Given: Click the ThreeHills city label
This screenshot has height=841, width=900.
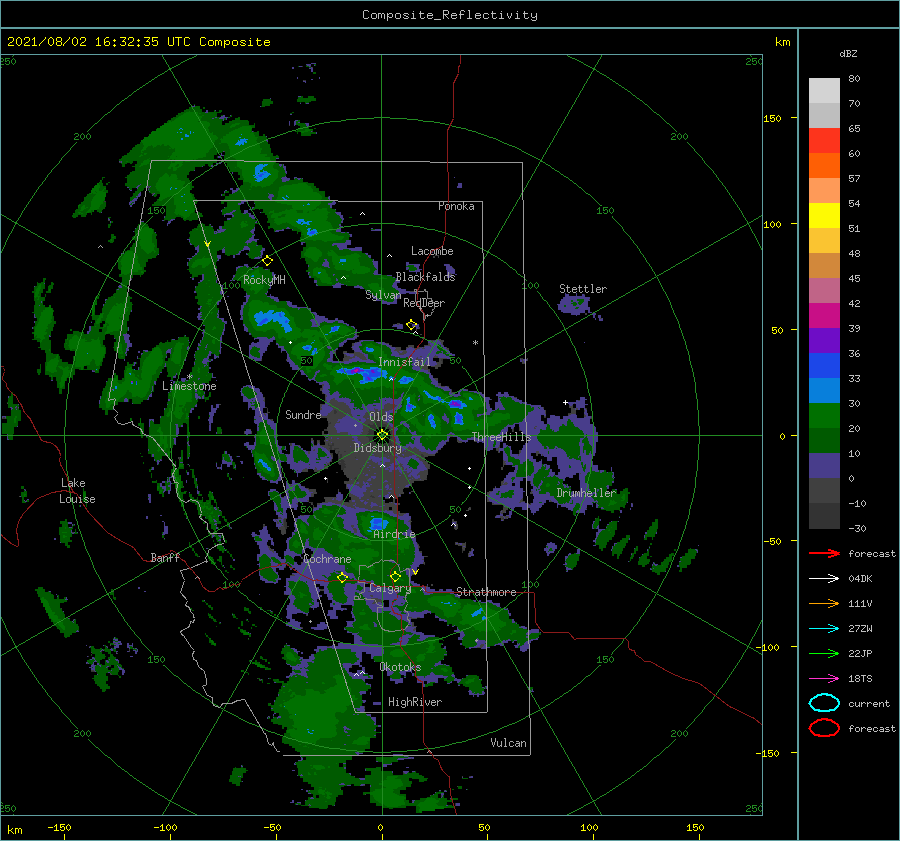Looking at the screenshot, I should pyautogui.click(x=501, y=437).
